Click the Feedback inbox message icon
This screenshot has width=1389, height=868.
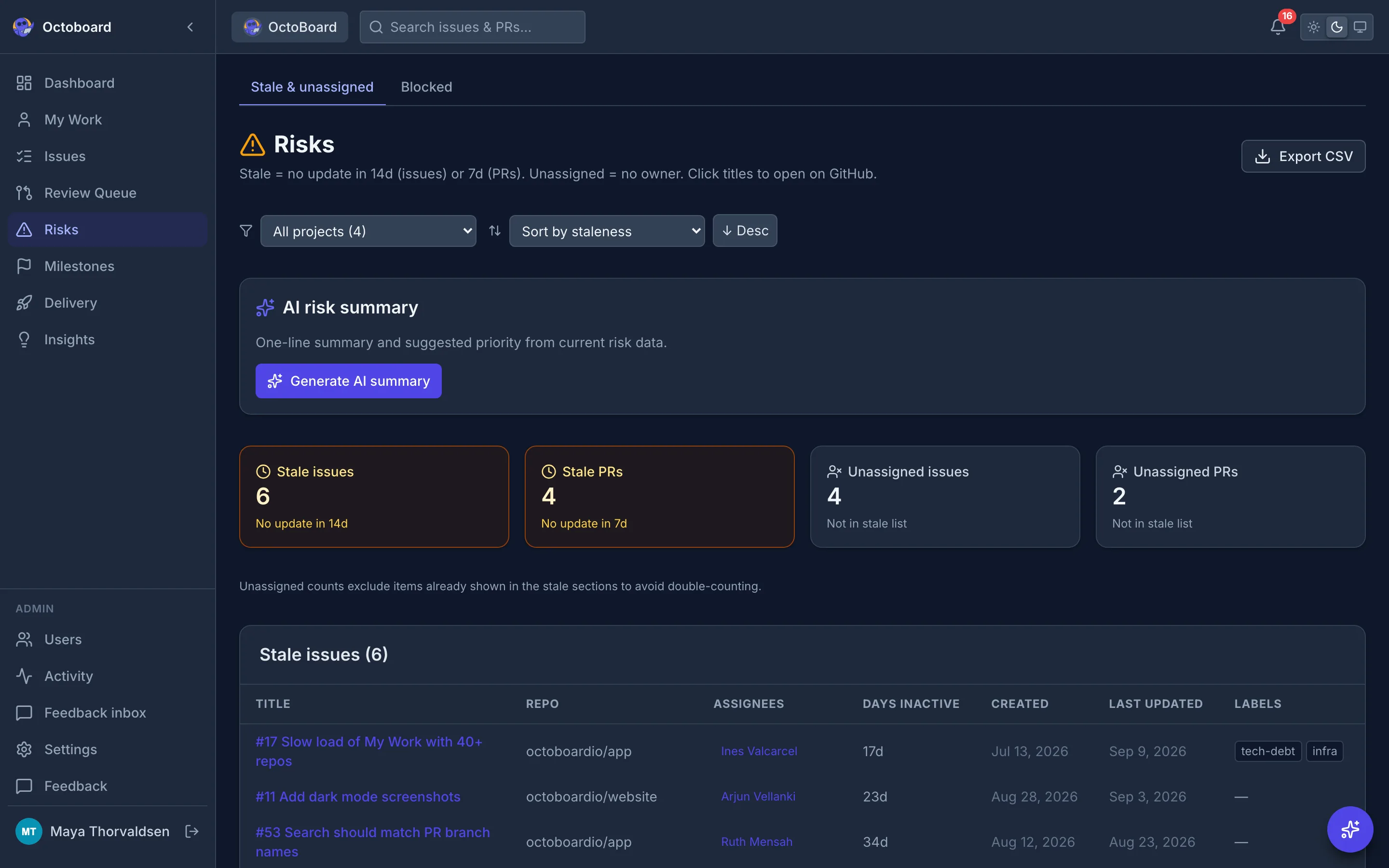pos(24,713)
